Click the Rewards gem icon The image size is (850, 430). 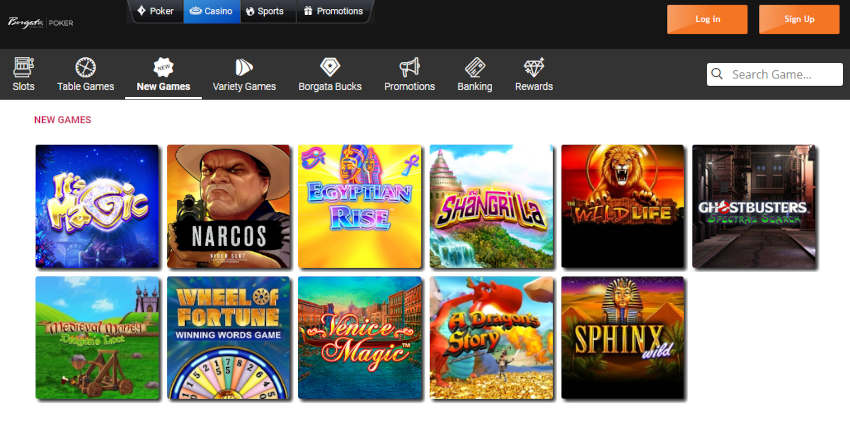(x=534, y=67)
